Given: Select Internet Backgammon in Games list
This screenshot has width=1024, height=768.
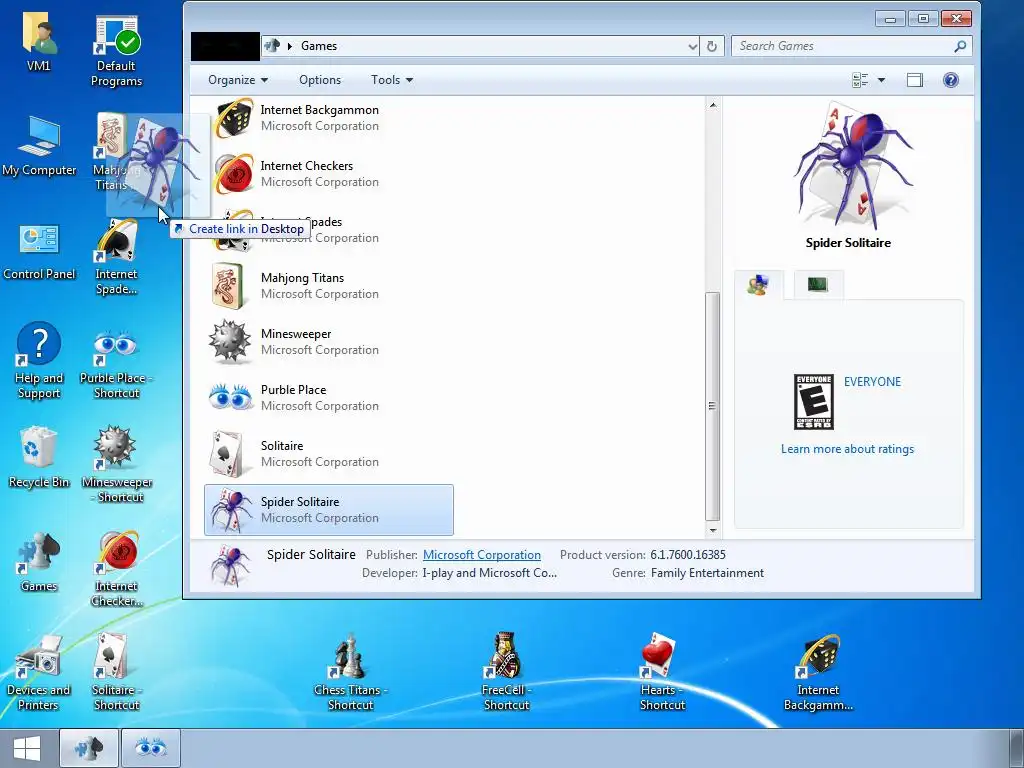Looking at the screenshot, I should 328,118.
